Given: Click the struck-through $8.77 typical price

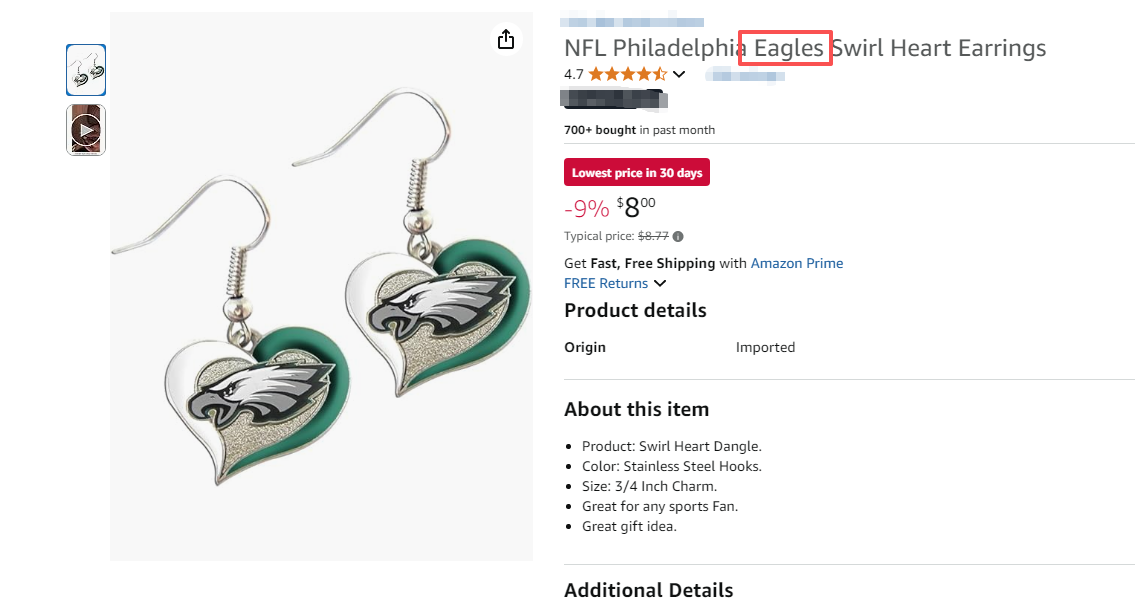Looking at the screenshot, I should [653, 236].
